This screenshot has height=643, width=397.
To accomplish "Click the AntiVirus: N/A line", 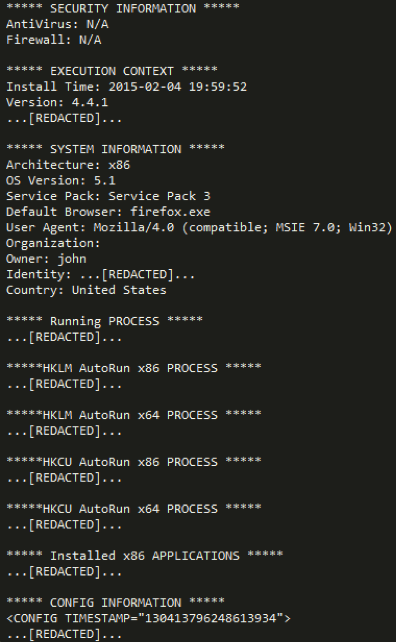I will pyautogui.click(x=57, y=24).
